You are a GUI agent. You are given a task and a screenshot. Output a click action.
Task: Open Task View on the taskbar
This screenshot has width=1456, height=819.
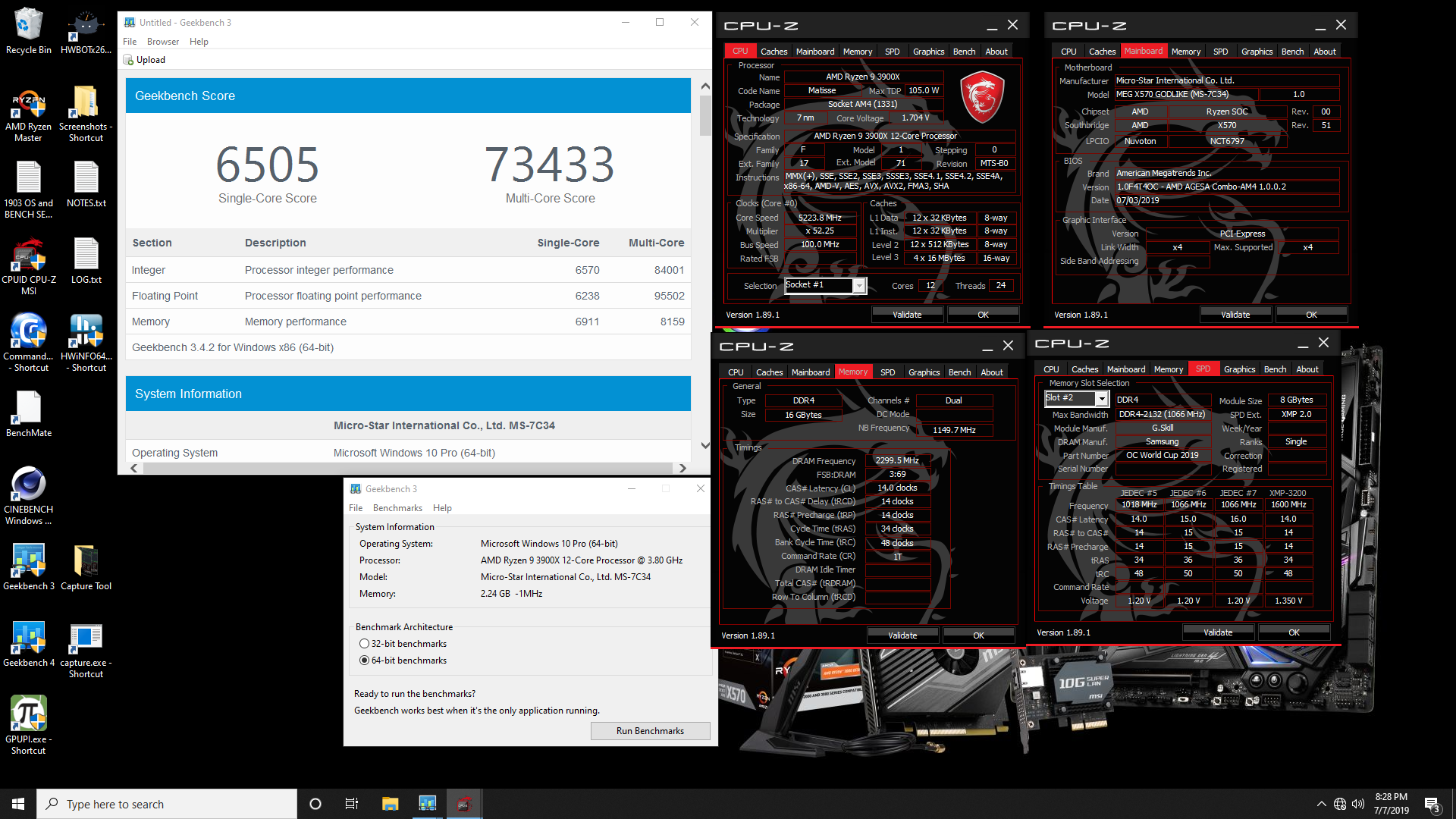[x=352, y=804]
